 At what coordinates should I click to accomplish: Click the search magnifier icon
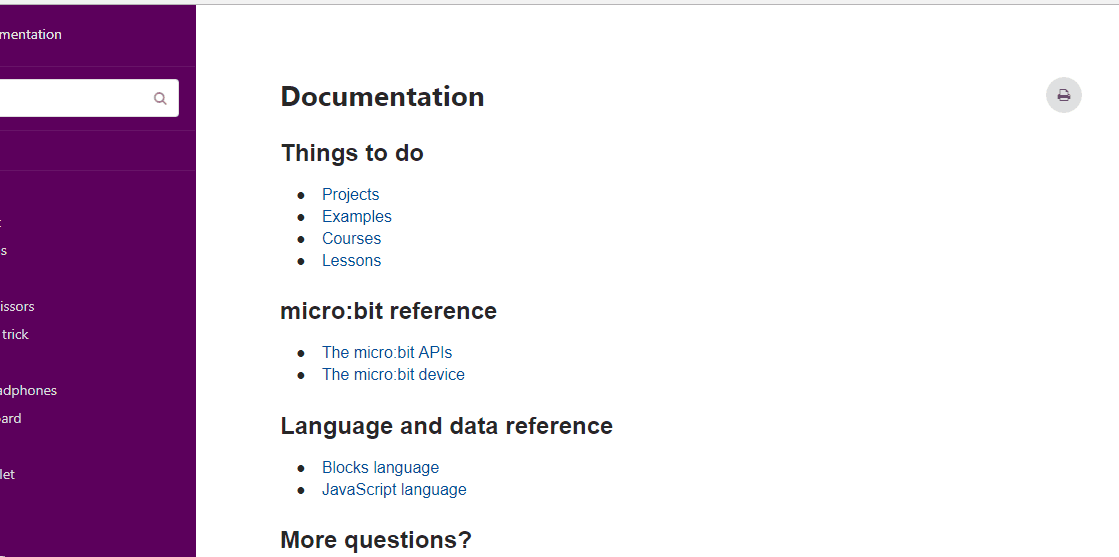[x=160, y=99]
